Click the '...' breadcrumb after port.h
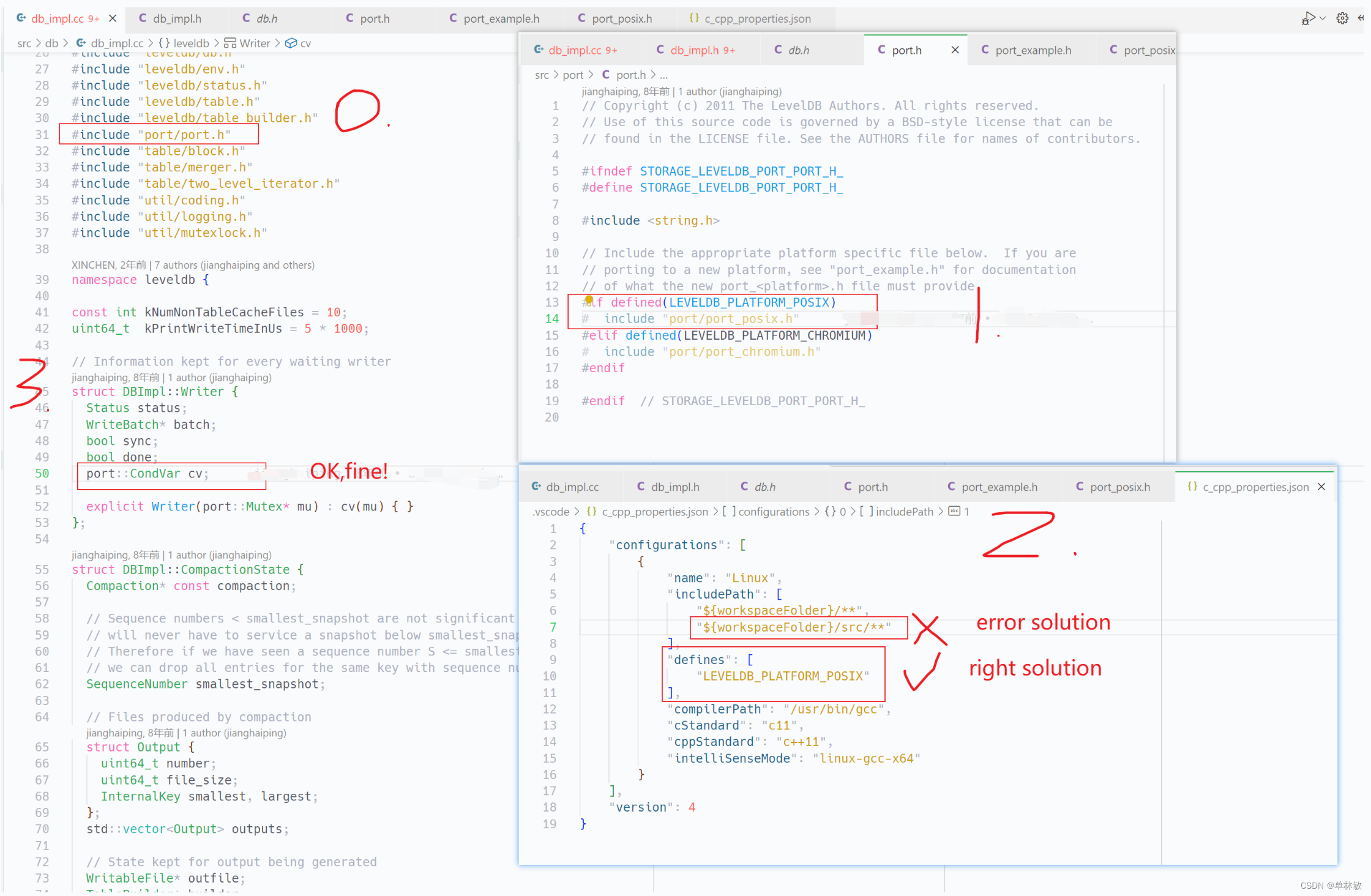This screenshot has height=896, width=1371. pyautogui.click(x=663, y=75)
